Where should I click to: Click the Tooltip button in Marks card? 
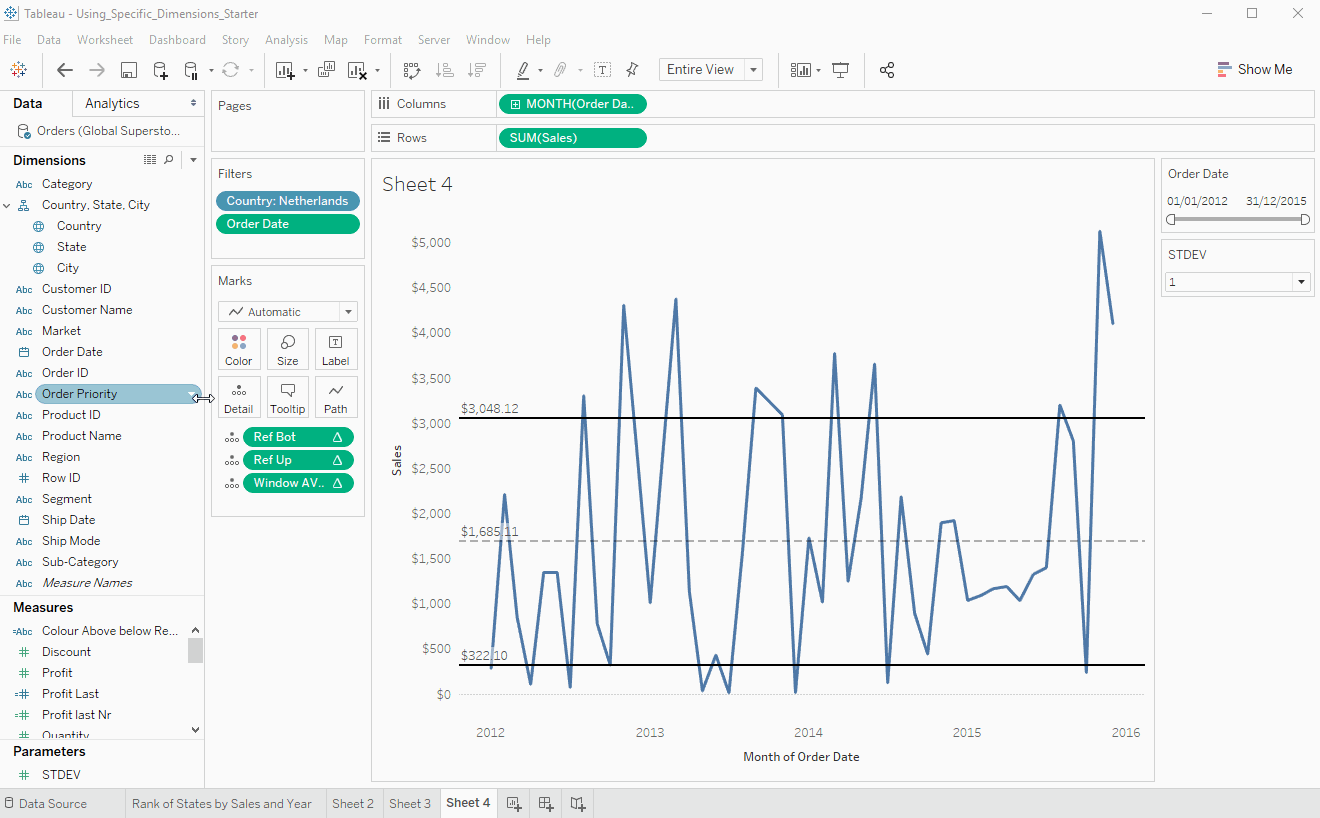pos(287,397)
